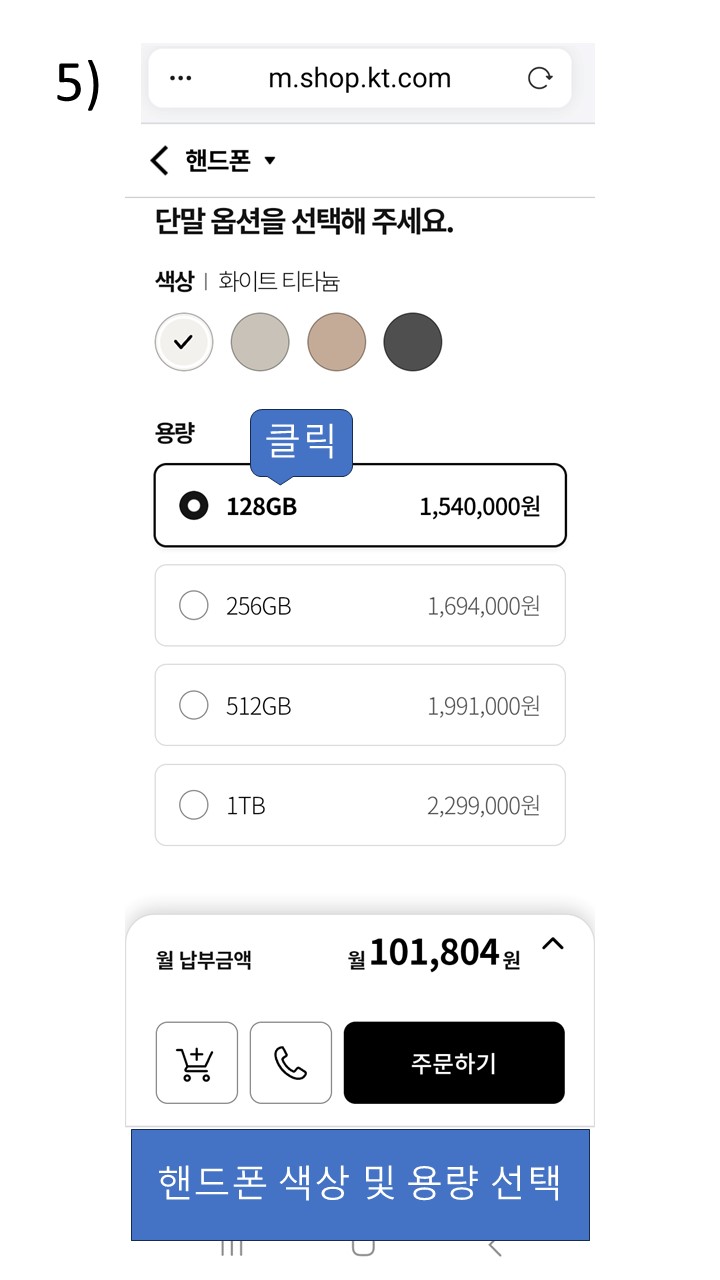The width and height of the screenshot is (720, 1280).
Task: Click the 주문하기 order button
Action: point(454,1063)
